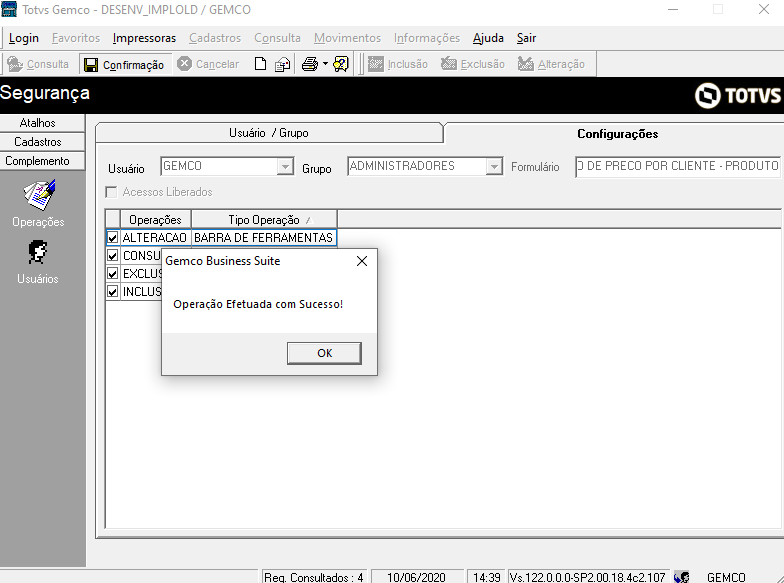The image size is (784, 583).
Task: Open the printer icon dropdown arrow
Action: click(325, 64)
